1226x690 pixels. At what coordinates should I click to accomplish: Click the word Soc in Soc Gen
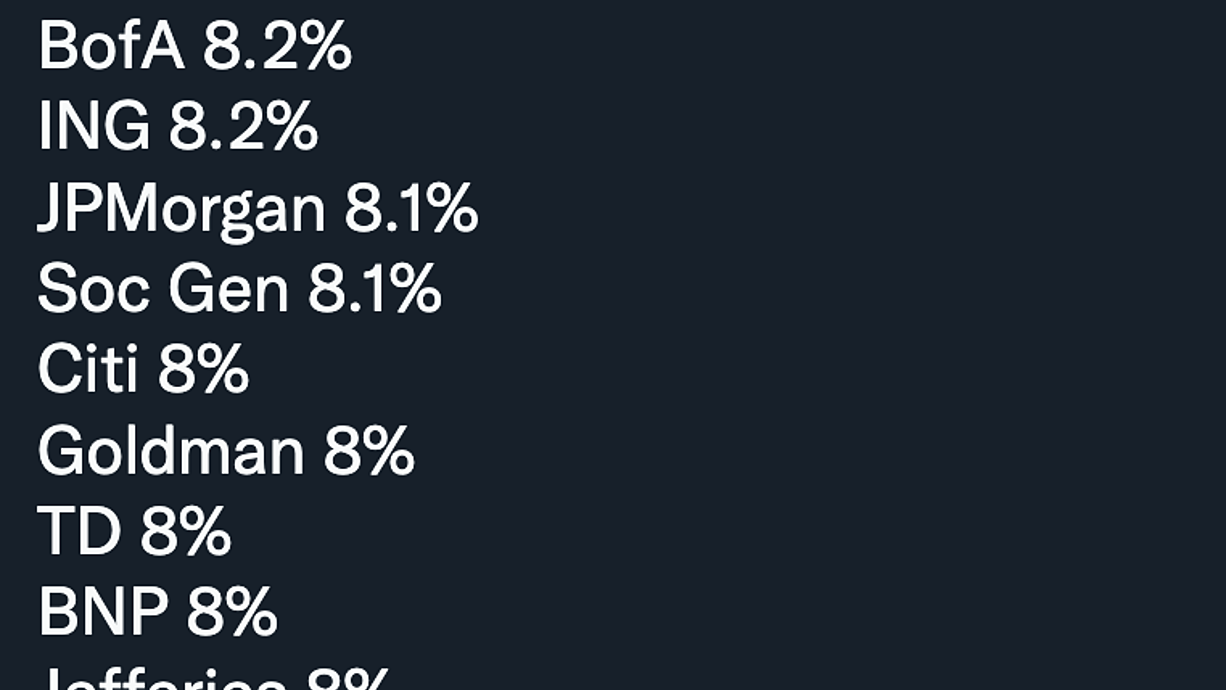[x=94, y=289]
